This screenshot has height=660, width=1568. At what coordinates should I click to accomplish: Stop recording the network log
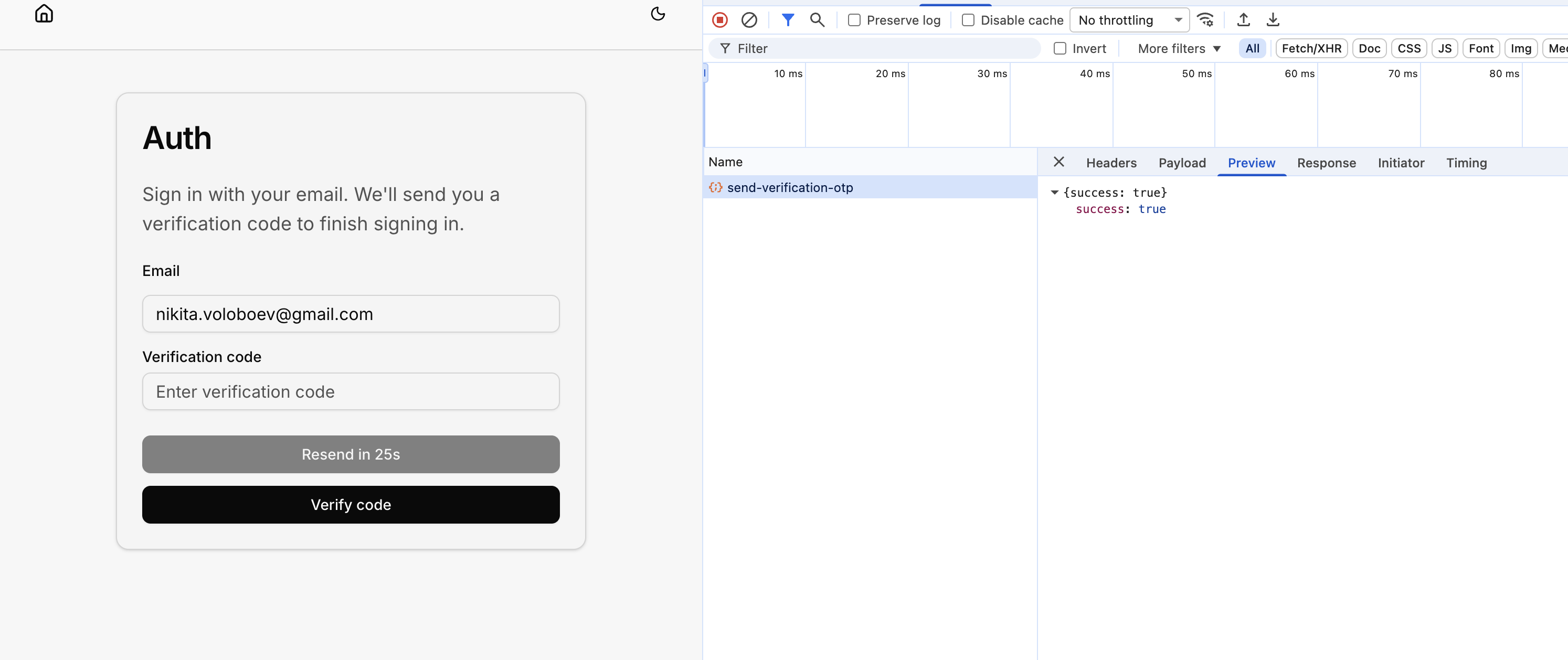[719, 20]
